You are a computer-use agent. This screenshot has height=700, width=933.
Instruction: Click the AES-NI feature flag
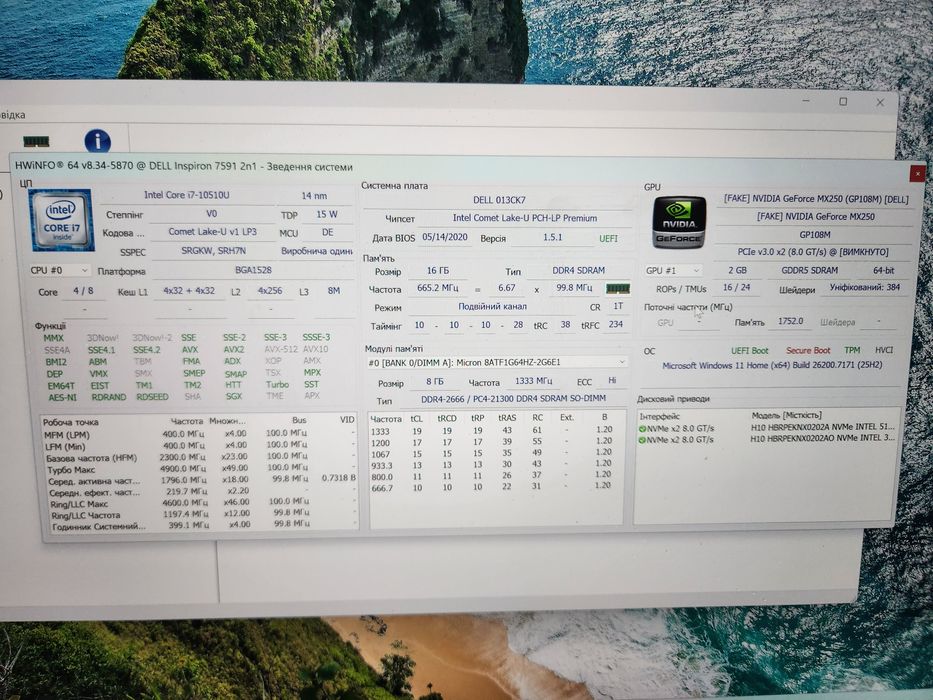click(62, 397)
